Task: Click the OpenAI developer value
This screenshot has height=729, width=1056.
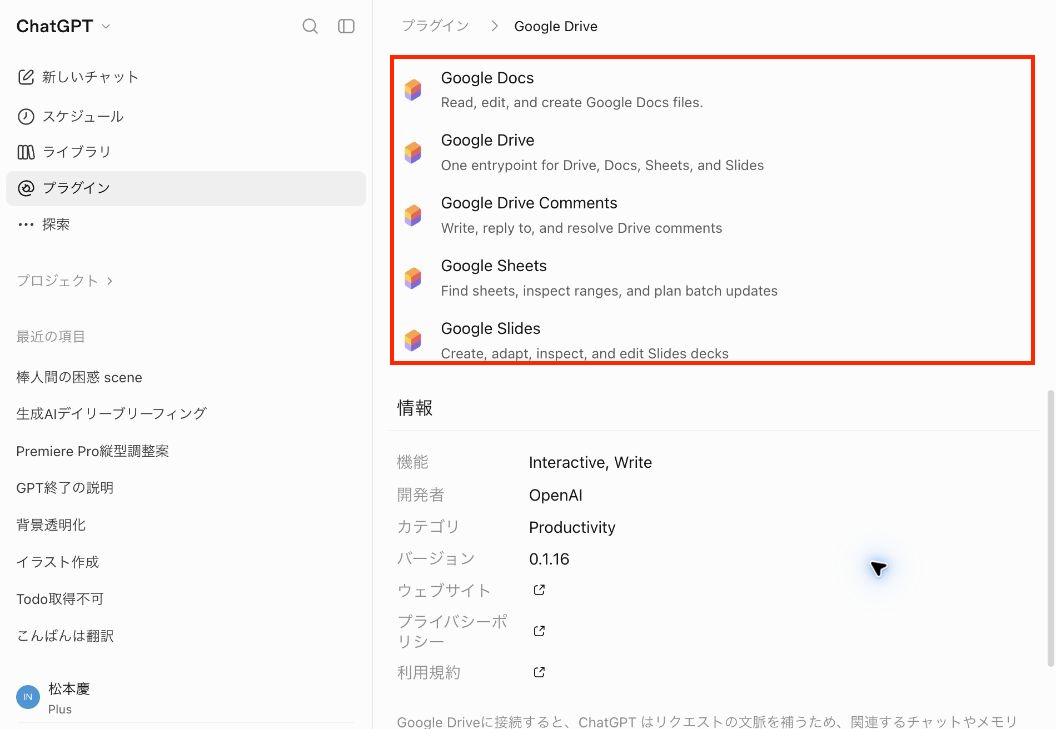Action: (x=556, y=495)
